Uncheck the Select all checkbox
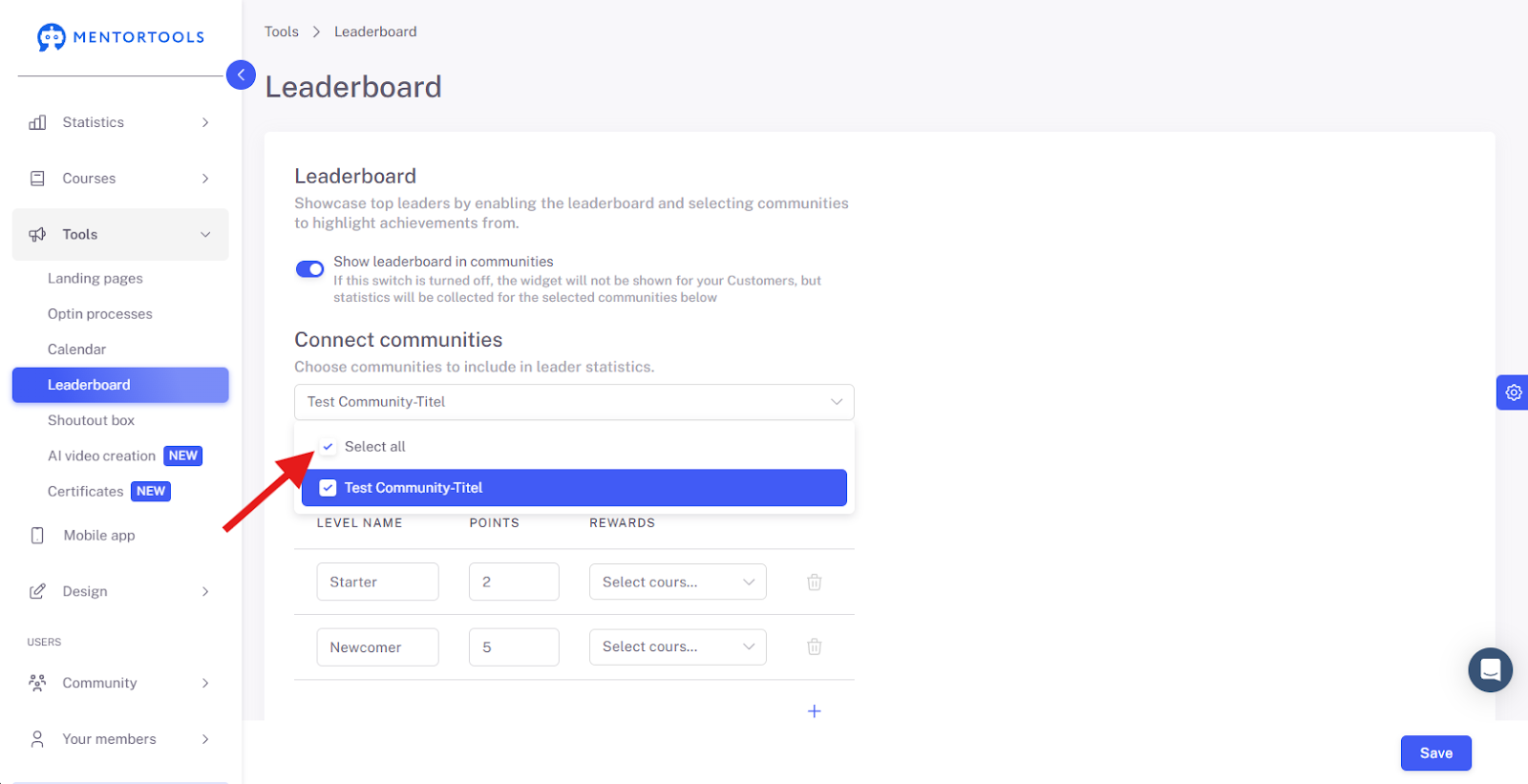The image size is (1528, 784). click(x=328, y=446)
